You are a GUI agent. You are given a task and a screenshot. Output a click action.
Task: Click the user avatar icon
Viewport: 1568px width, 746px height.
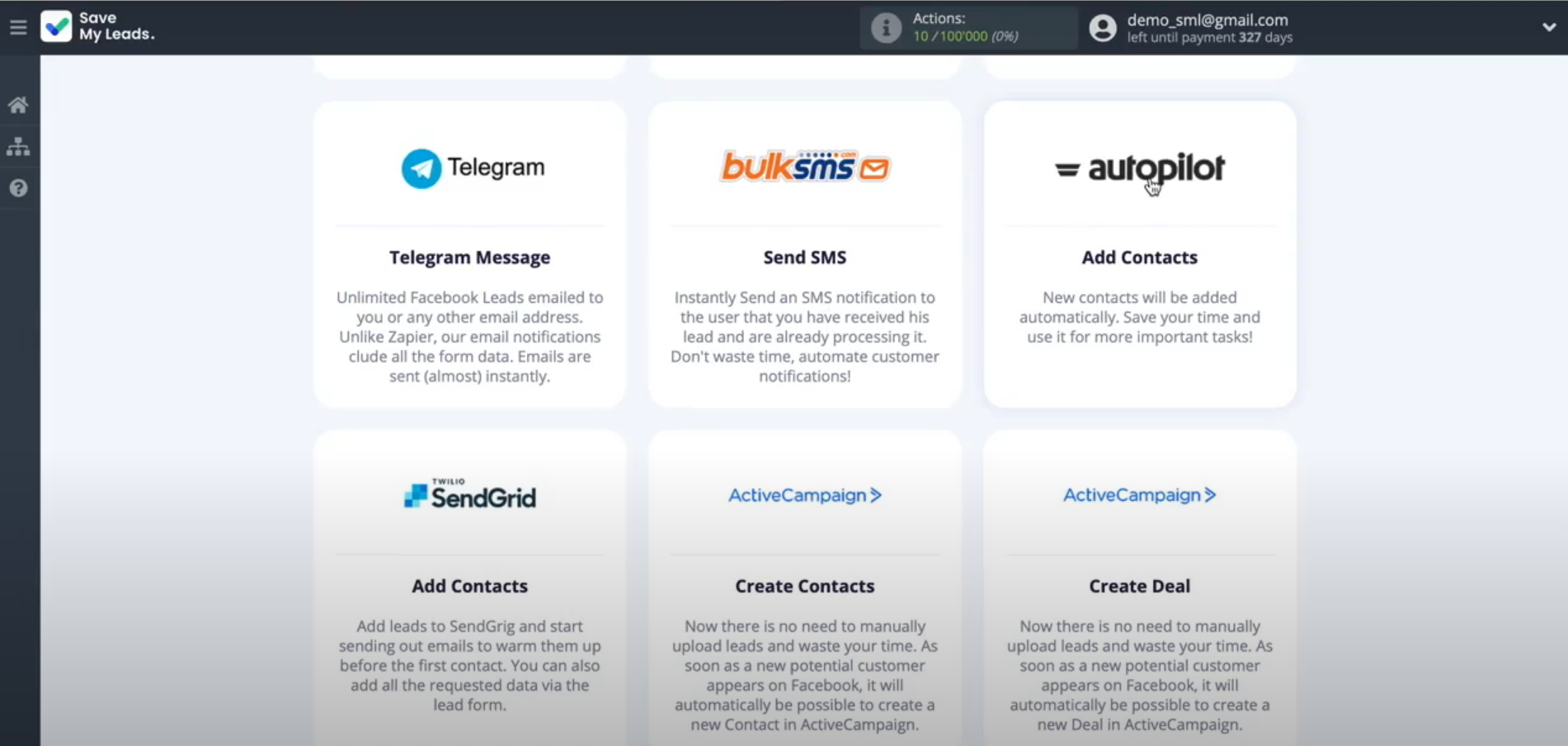(1103, 28)
